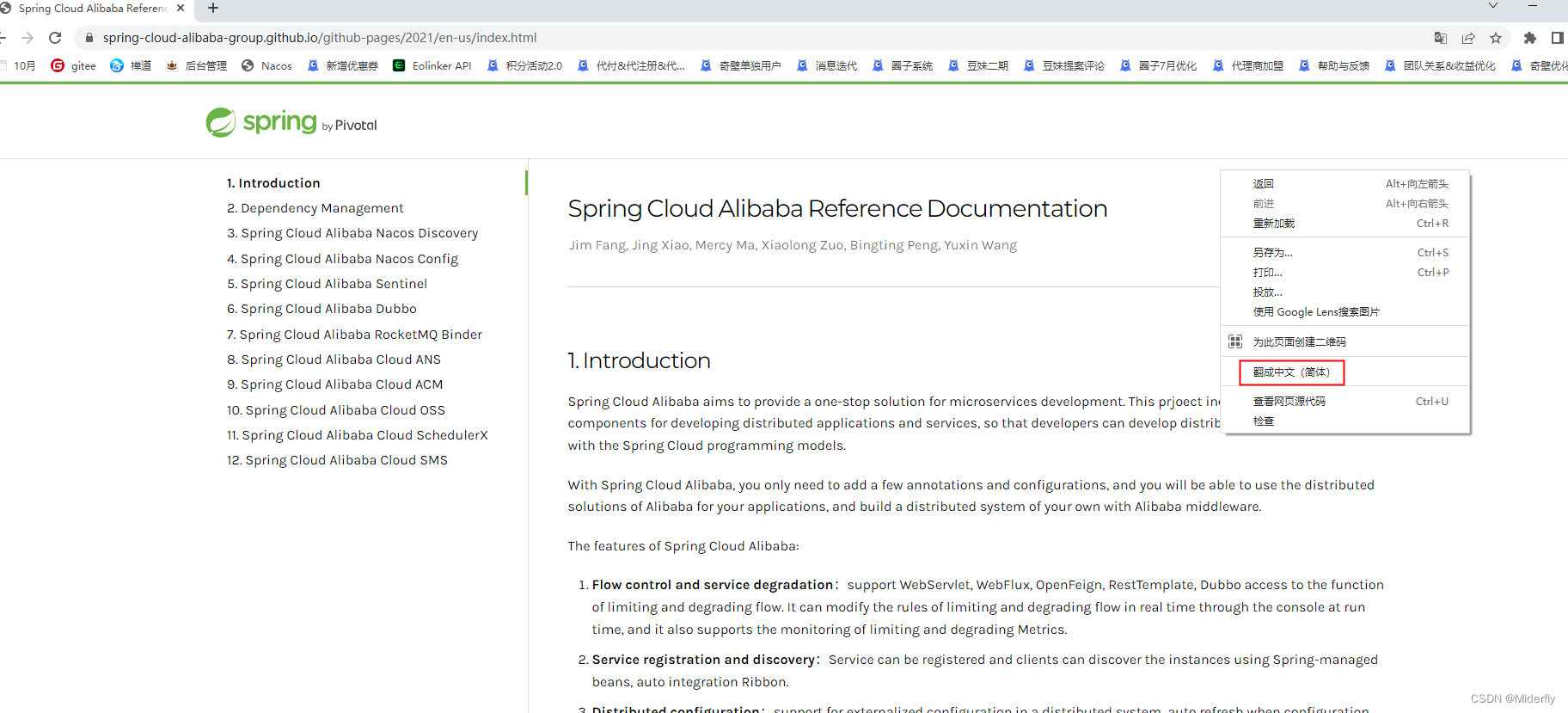Select 返回 in the context menu

tap(1345, 184)
